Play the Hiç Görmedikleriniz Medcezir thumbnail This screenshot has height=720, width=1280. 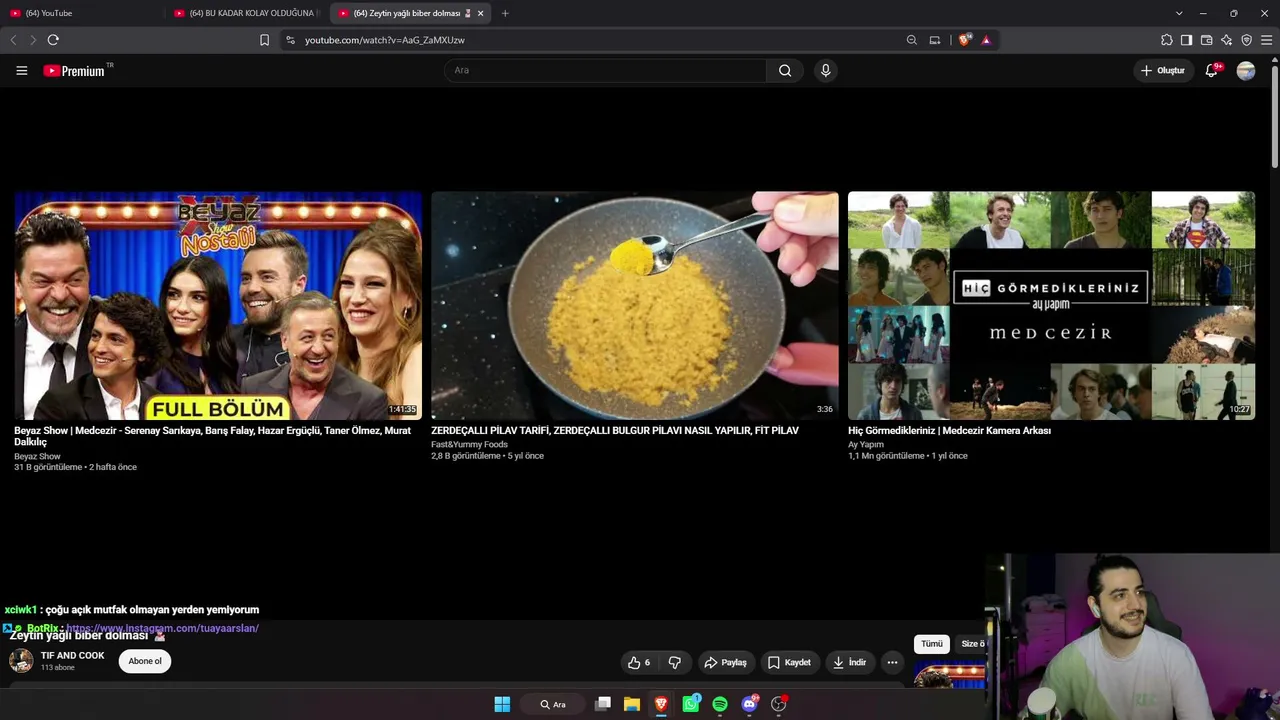[x=1051, y=306]
